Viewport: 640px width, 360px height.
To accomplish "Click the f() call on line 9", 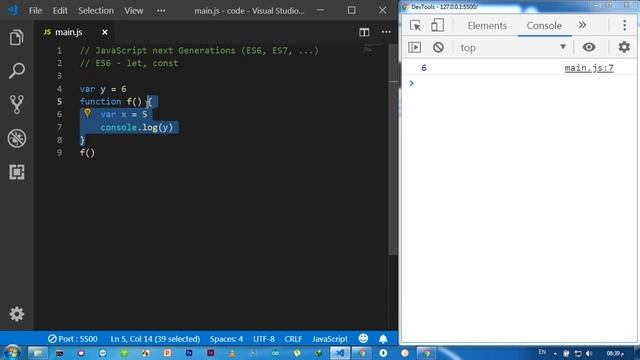I will 87,153.
